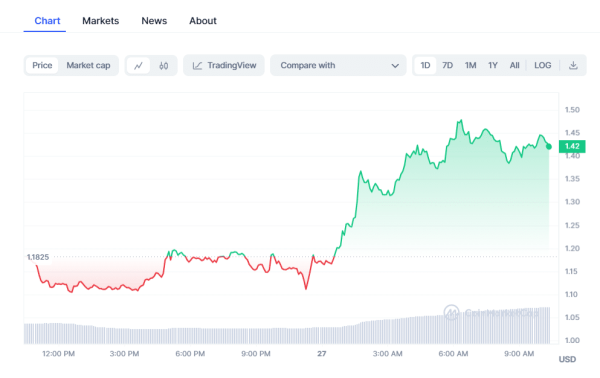Select the 7D time range
Screen dimensions: 600x378
coord(447,65)
